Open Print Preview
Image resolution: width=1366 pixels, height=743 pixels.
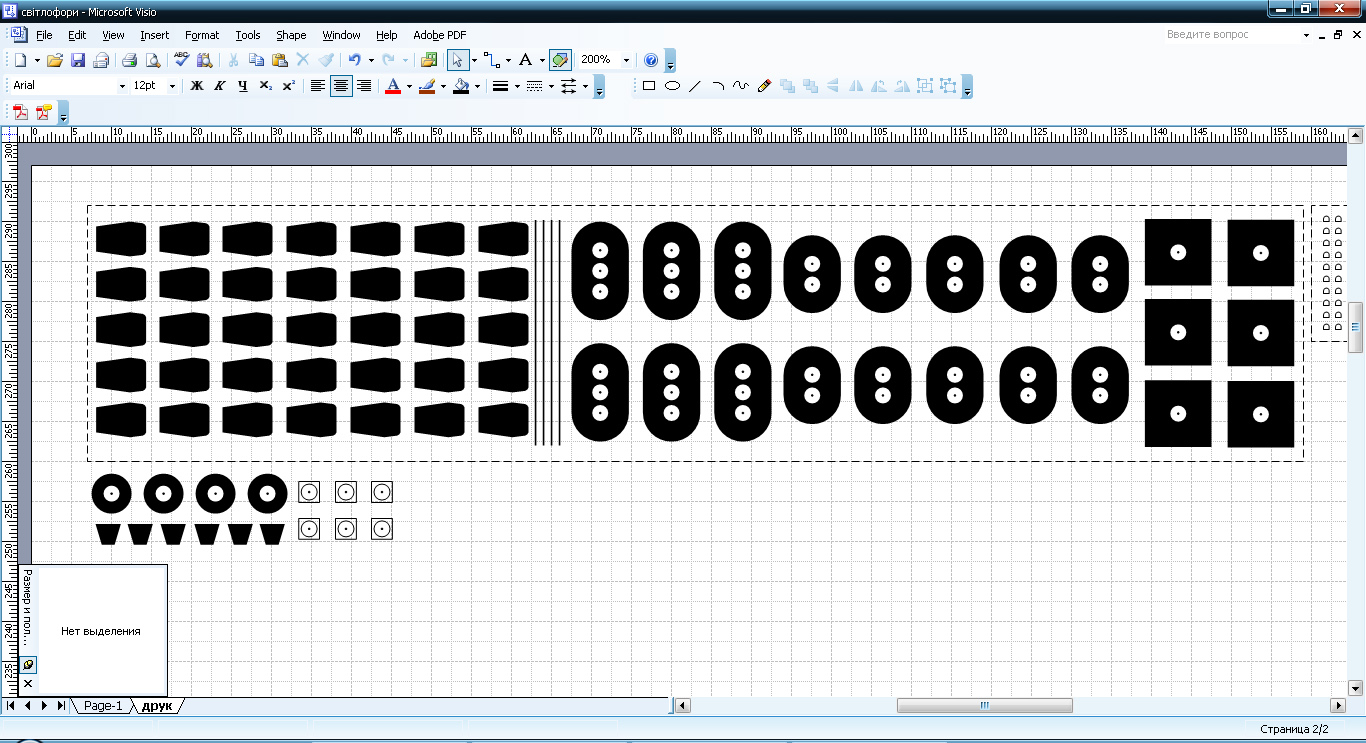click(152, 60)
